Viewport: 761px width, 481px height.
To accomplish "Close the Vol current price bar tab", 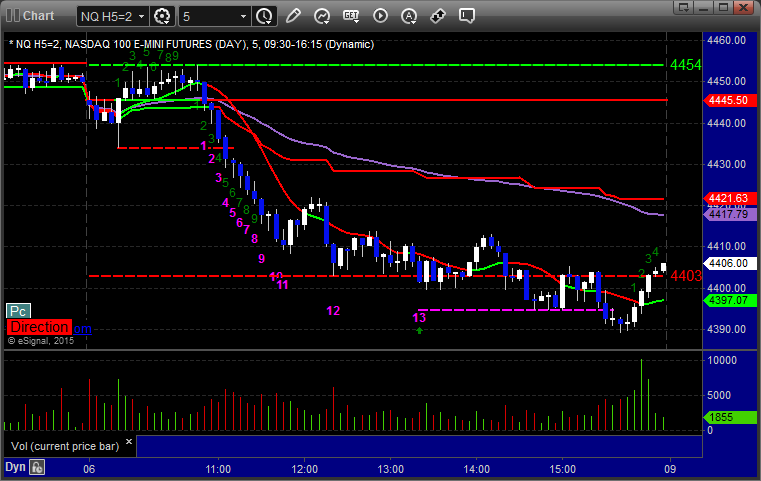I will pos(129,442).
